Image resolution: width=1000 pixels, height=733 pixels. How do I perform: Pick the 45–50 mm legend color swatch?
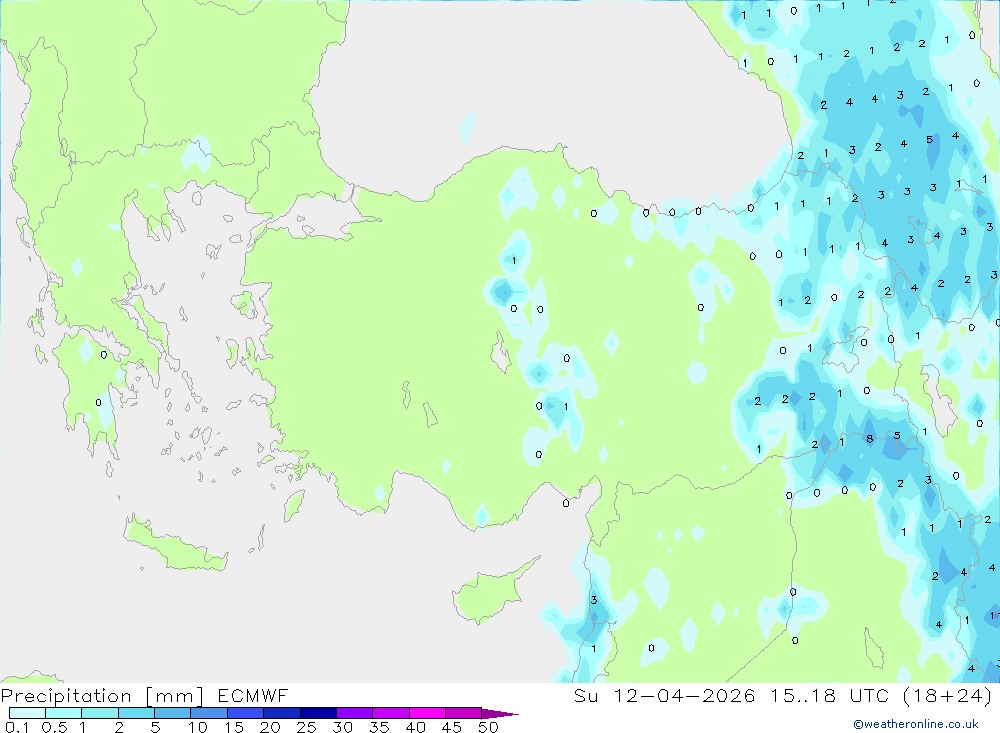coord(463,713)
